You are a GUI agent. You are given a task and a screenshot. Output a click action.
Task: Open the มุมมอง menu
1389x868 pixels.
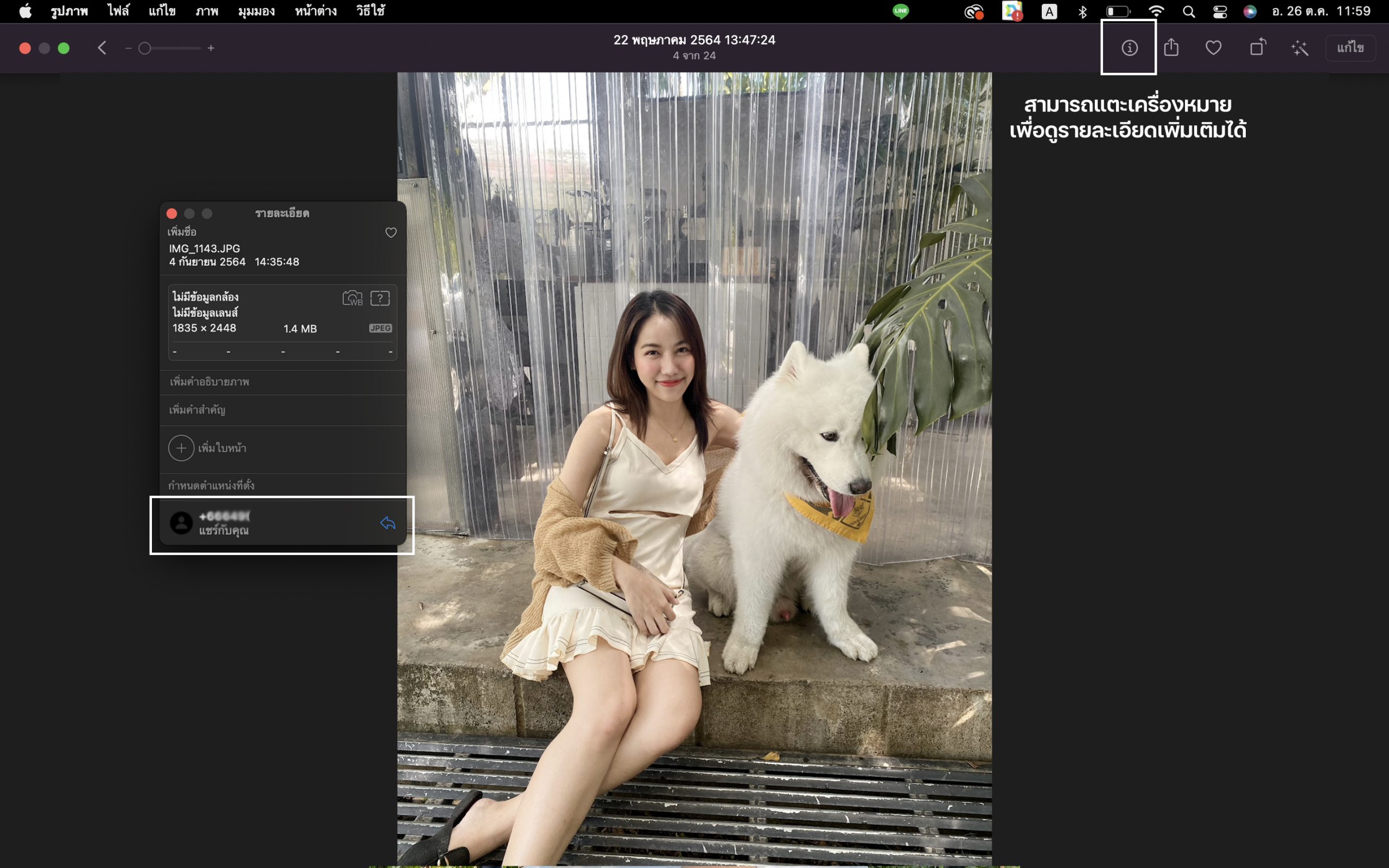(x=256, y=11)
